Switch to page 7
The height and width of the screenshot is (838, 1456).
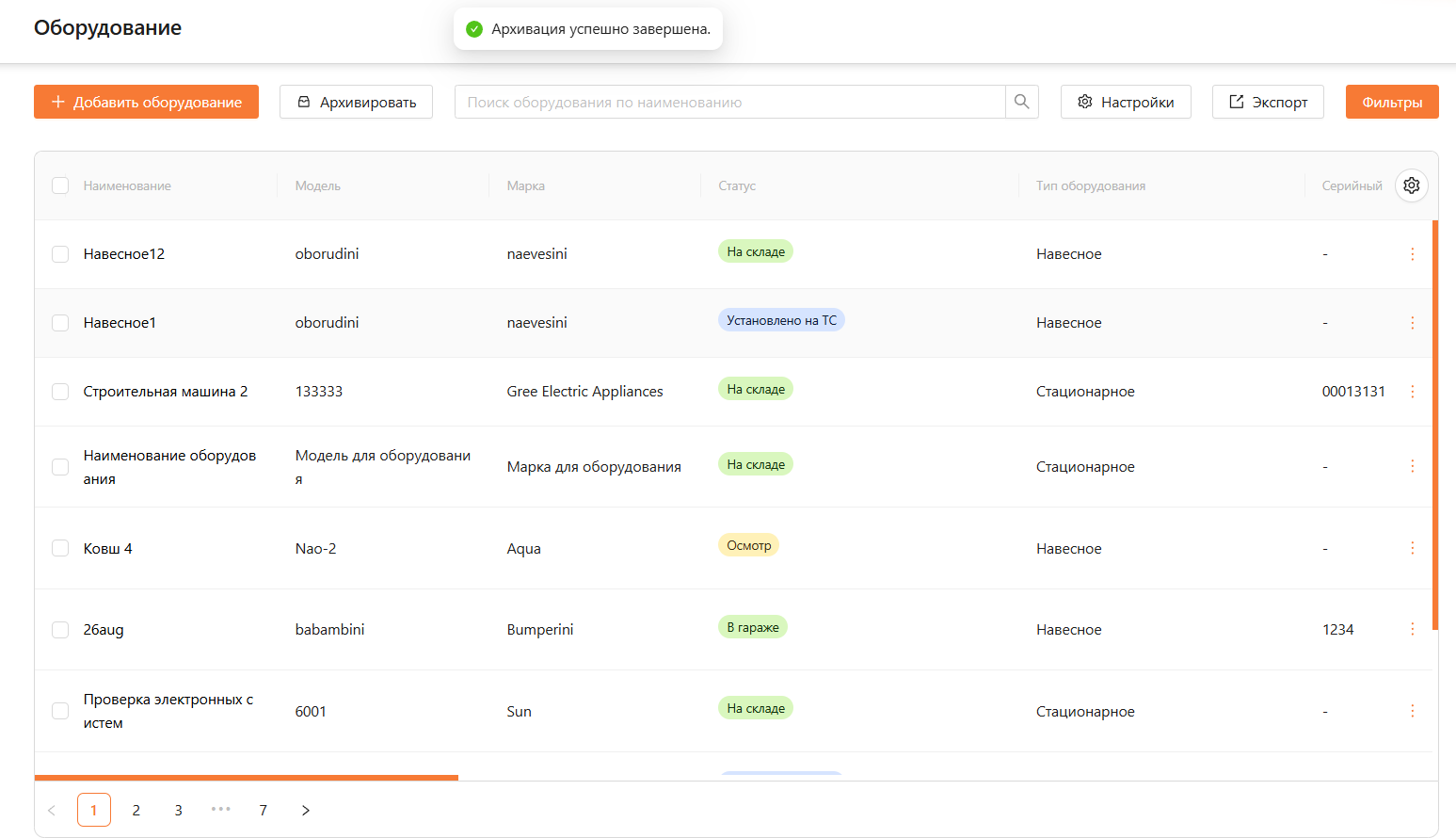pyautogui.click(x=263, y=810)
